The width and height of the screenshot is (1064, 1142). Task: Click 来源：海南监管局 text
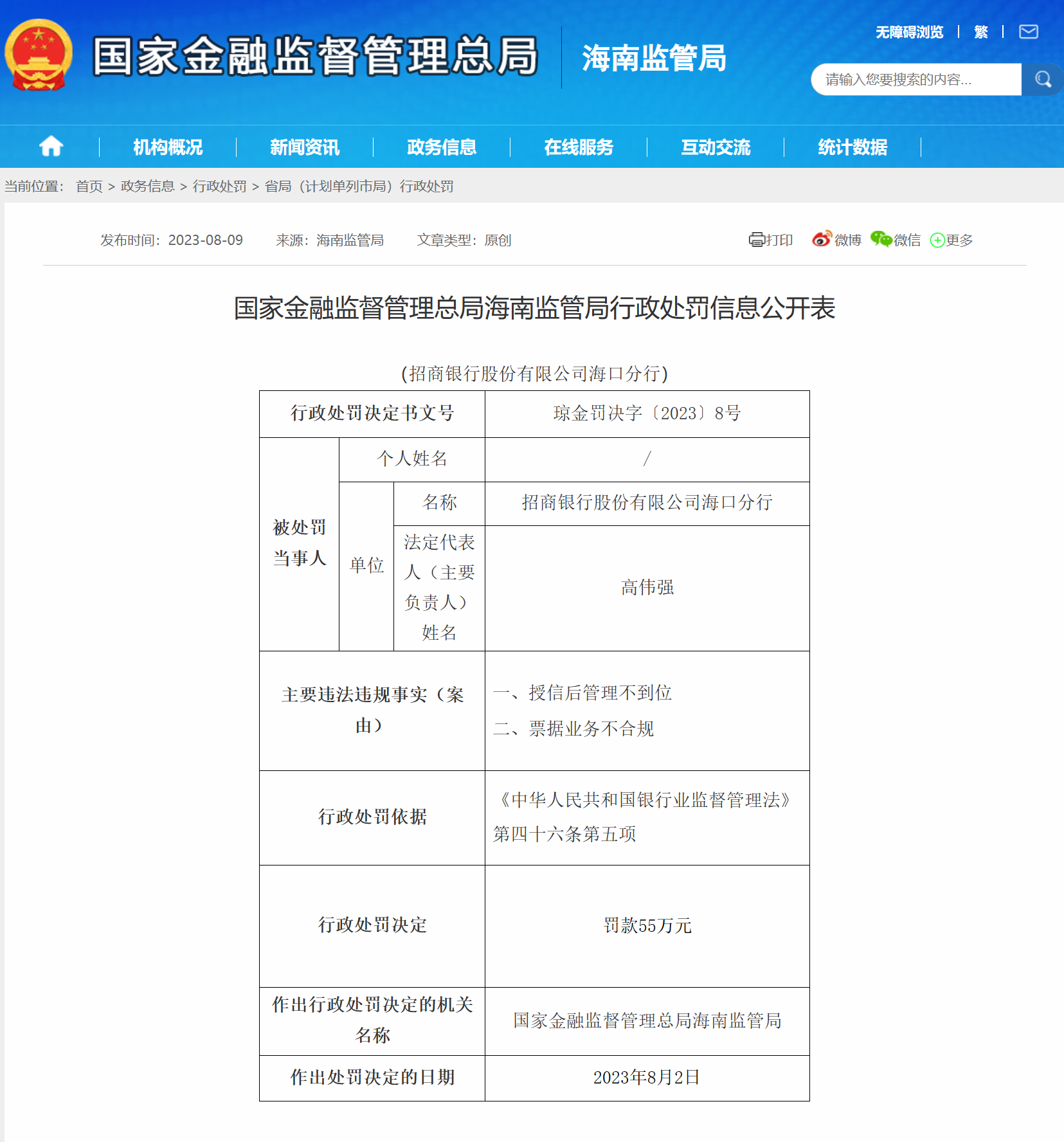(330, 240)
